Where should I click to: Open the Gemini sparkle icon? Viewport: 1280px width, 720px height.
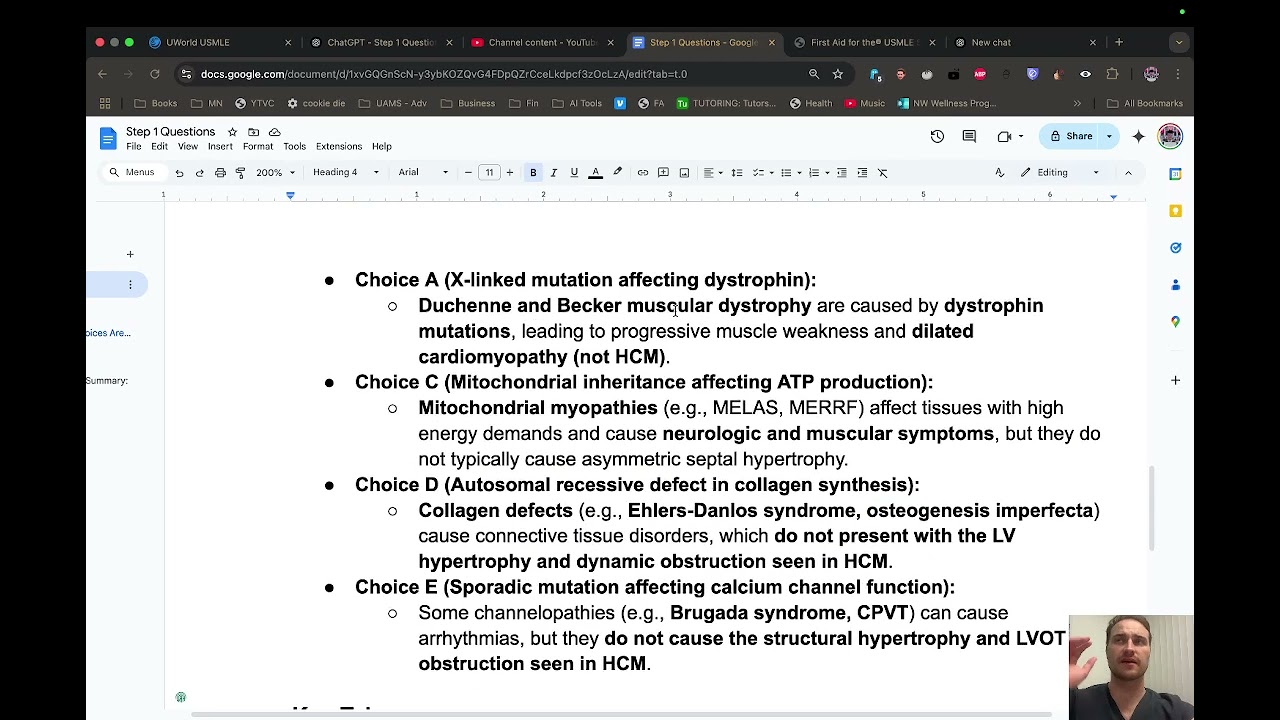click(1138, 136)
